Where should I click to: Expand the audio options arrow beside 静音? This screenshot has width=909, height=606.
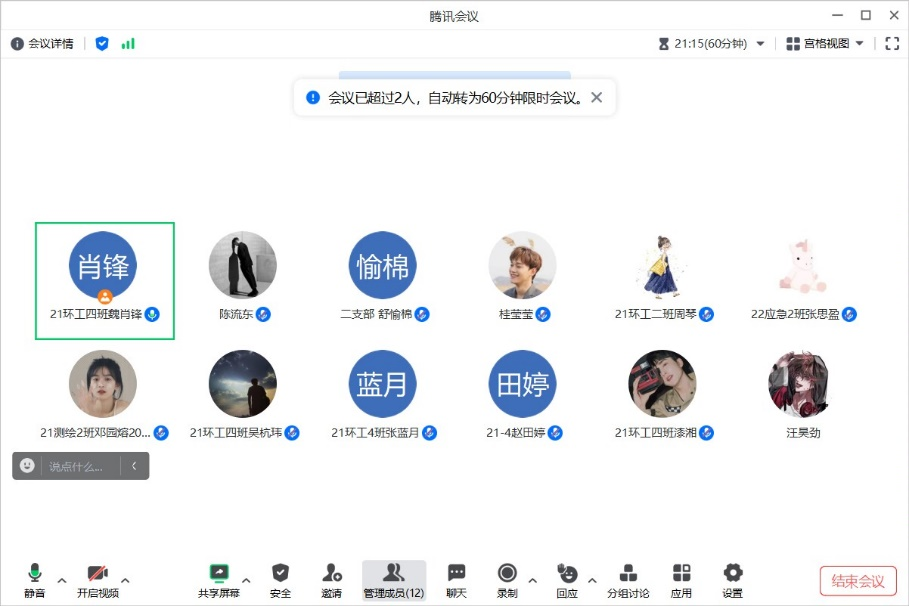click(x=62, y=580)
